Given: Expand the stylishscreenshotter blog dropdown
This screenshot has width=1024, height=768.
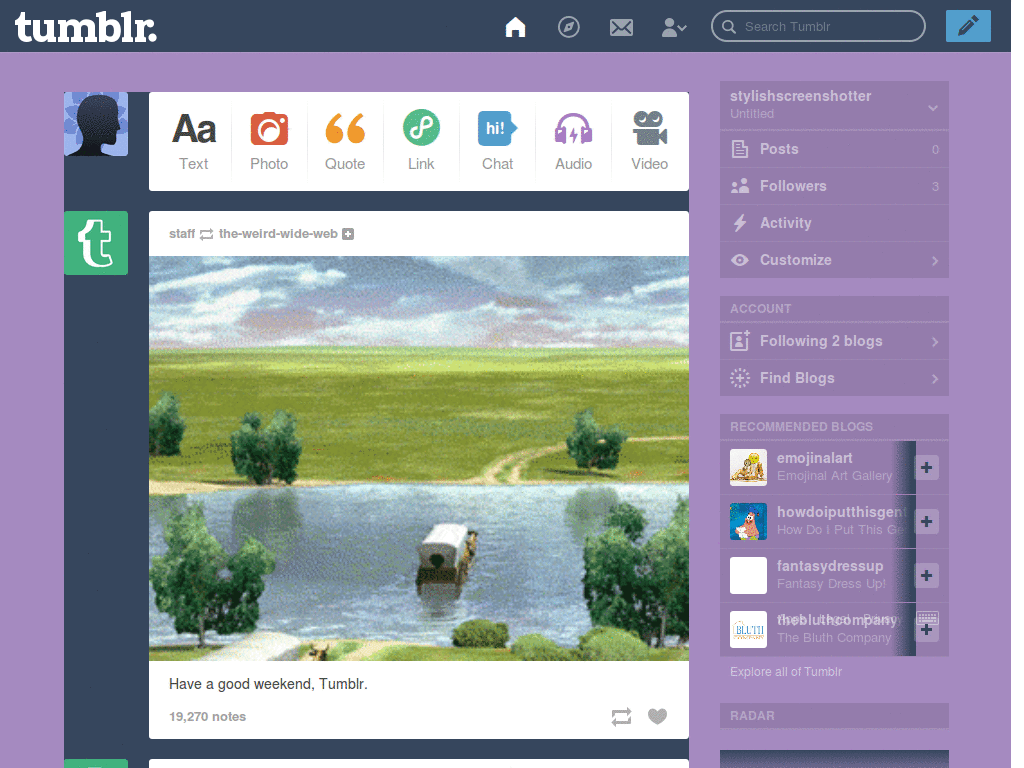Looking at the screenshot, I should coord(933,108).
